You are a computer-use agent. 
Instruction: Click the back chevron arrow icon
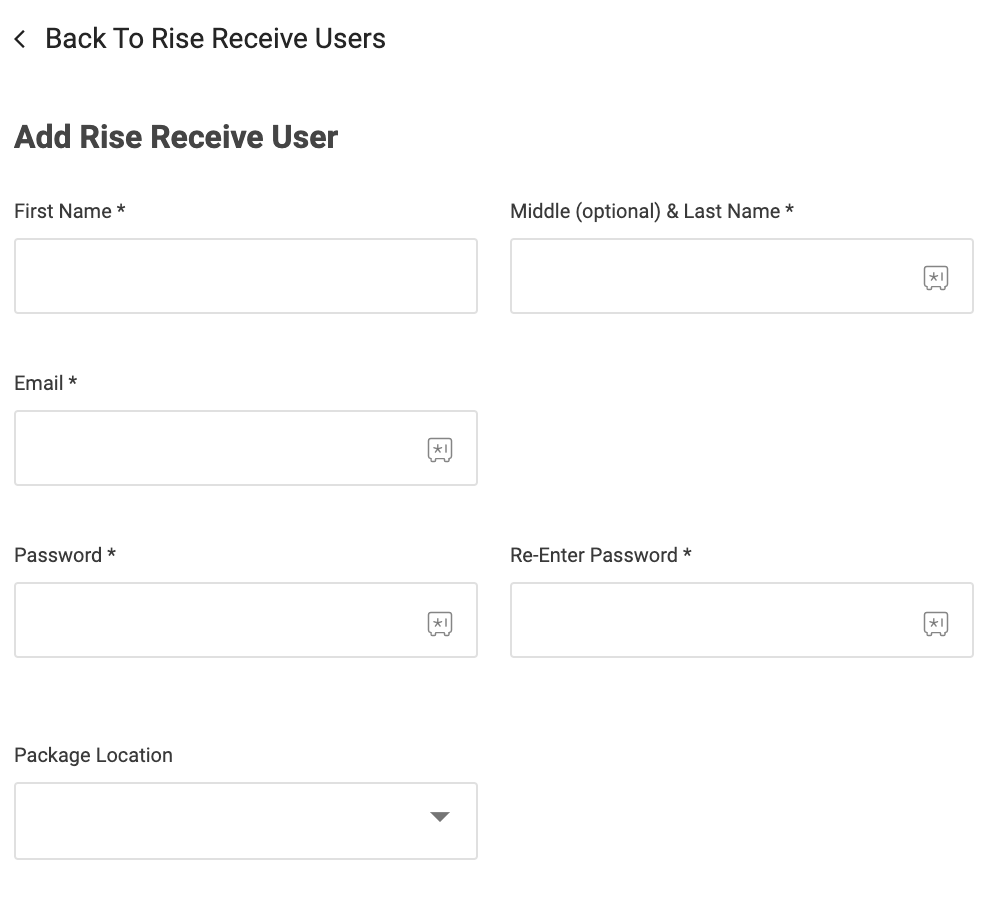(x=20, y=39)
